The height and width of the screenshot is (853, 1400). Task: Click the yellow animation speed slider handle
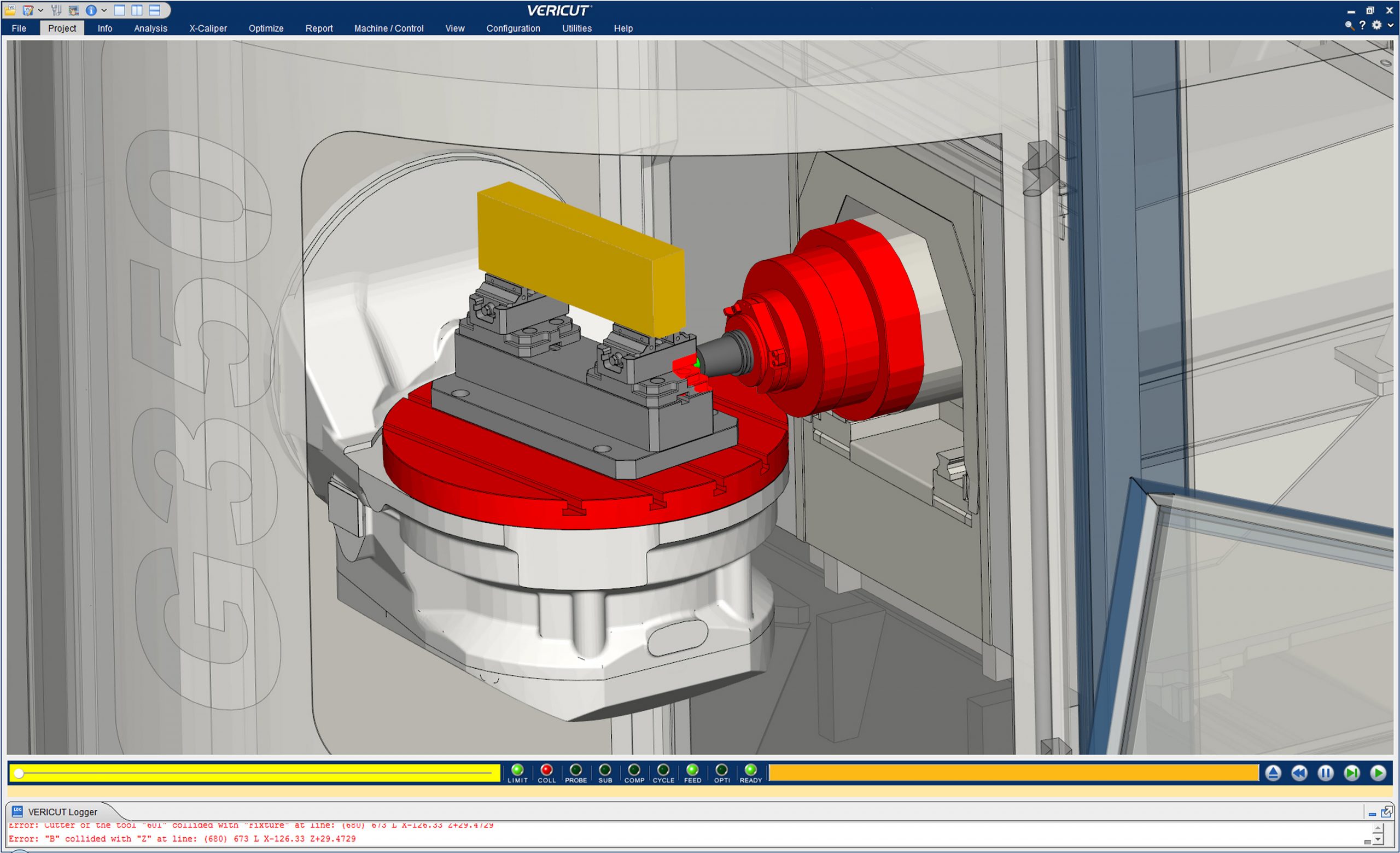pos(19,774)
